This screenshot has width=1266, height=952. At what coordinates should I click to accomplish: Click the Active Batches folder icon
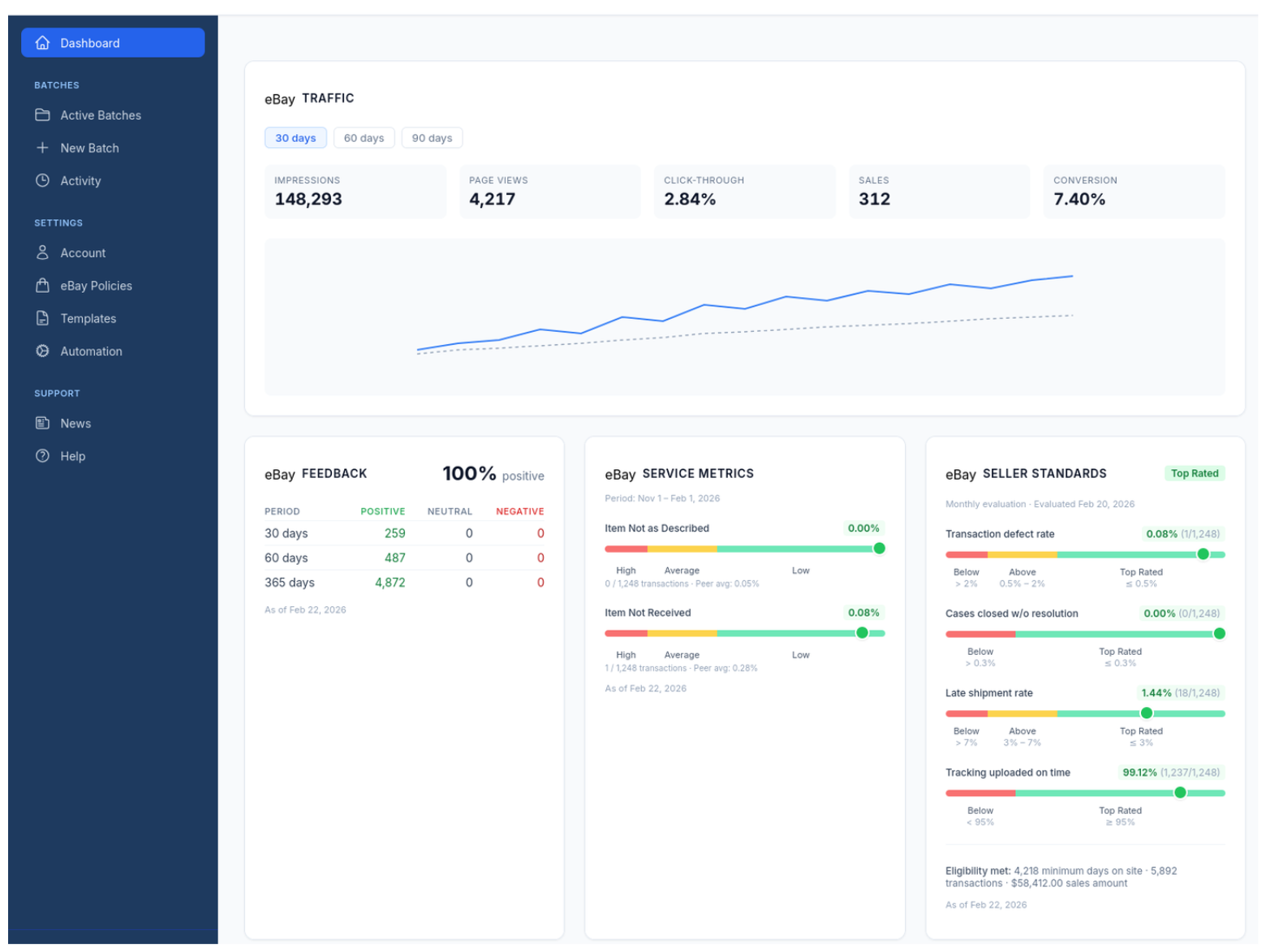[x=42, y=115]
